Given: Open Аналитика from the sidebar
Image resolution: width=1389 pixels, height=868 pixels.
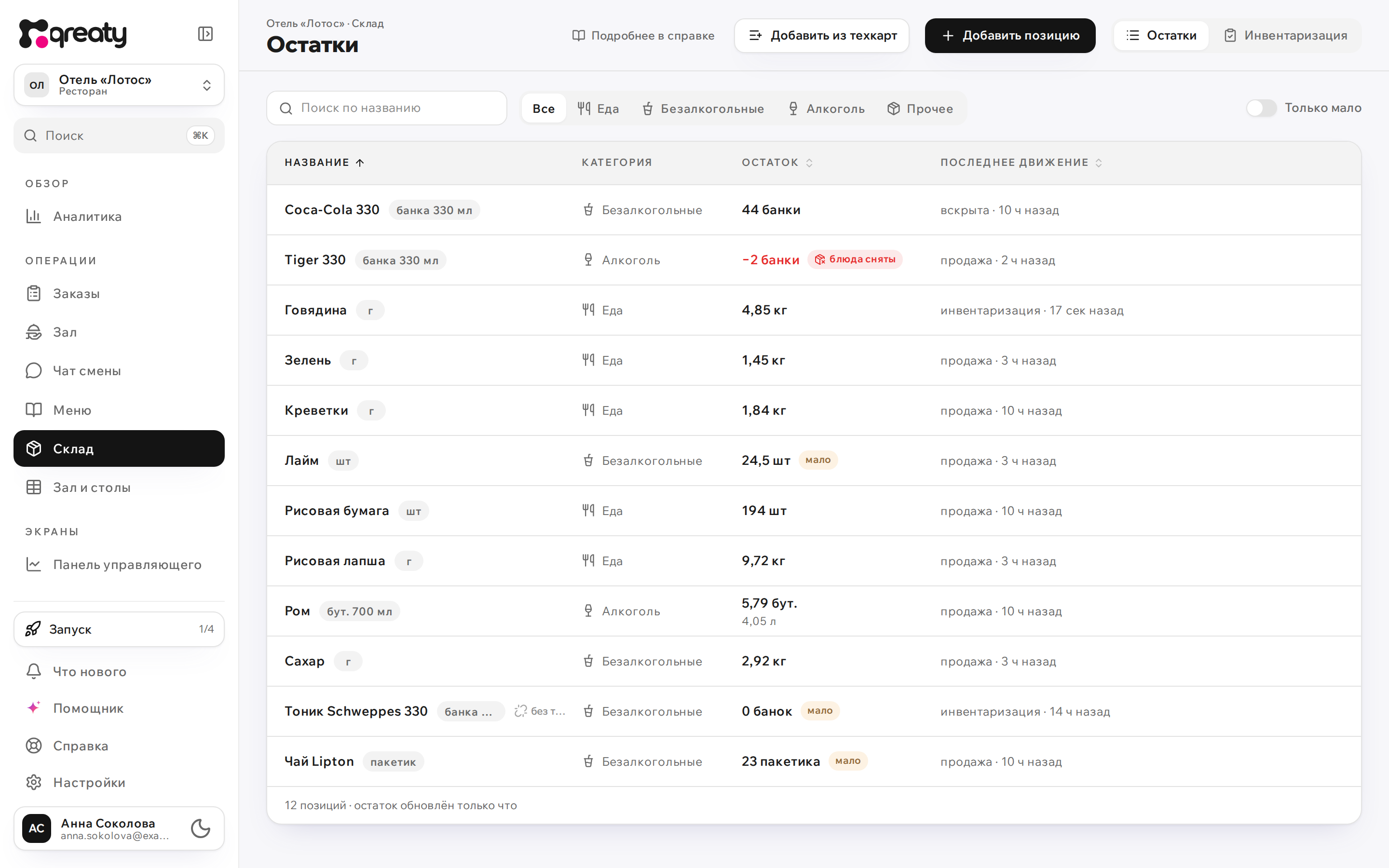Looking at the screenshot, I should 119,217.
